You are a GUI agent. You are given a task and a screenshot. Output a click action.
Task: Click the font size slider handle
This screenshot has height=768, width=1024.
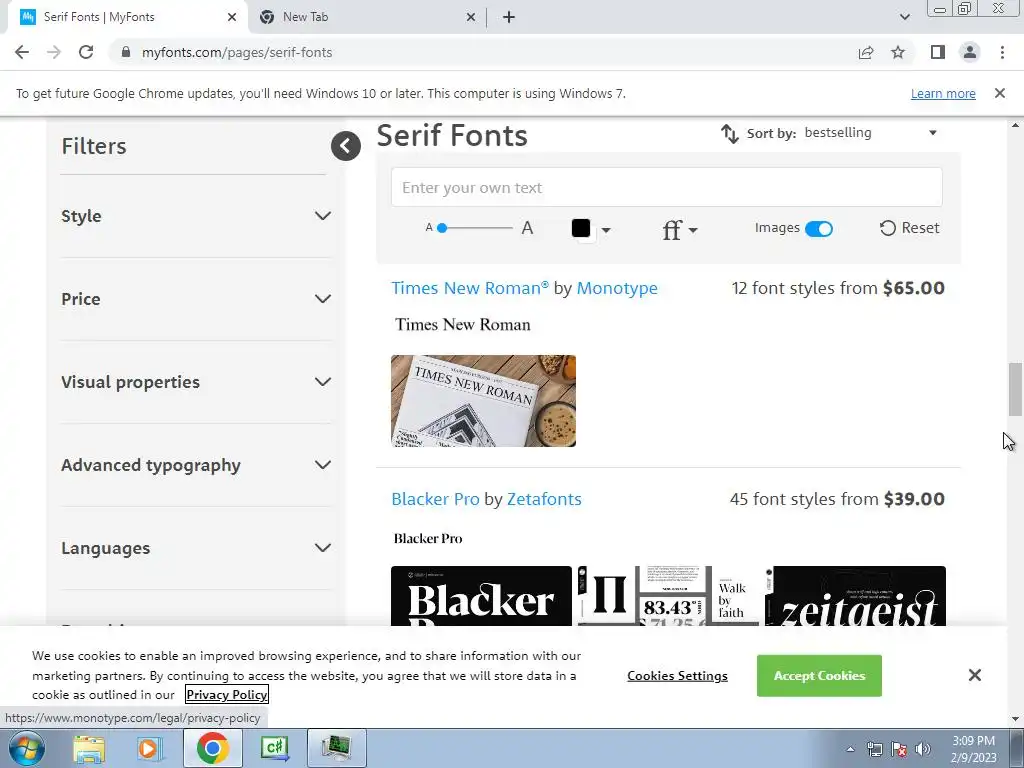click(442, 228)
